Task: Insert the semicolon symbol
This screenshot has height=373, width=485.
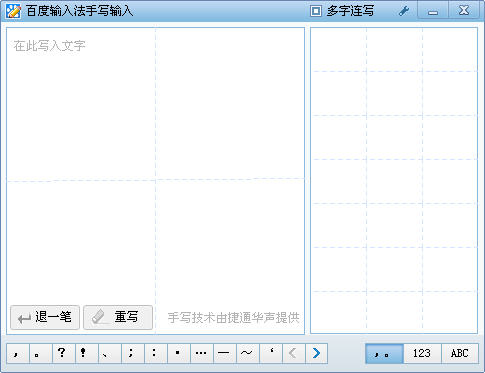Action: tap(133, 353)
